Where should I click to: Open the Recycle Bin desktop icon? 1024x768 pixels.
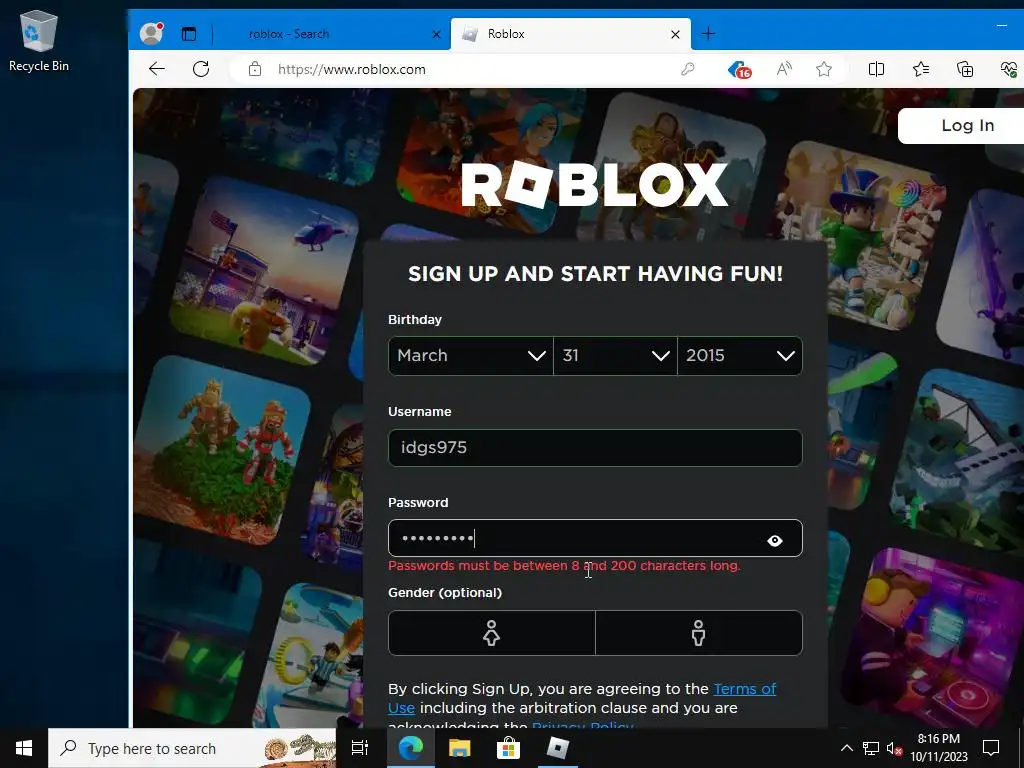39,40
